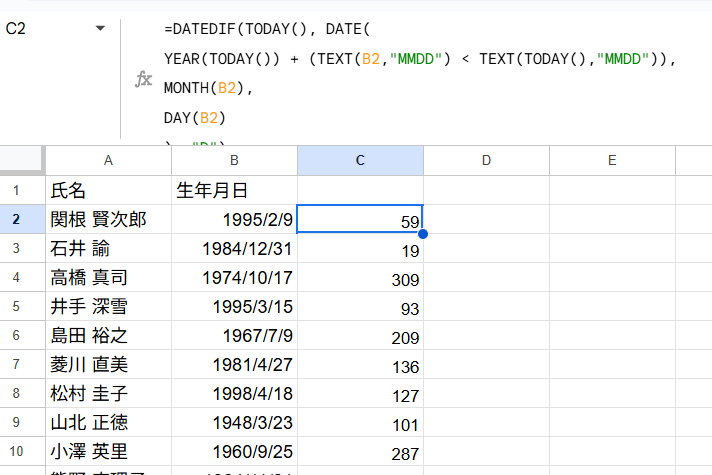Select cell with 松村 圭子
The image size is (712, 475).
point(108,393)
